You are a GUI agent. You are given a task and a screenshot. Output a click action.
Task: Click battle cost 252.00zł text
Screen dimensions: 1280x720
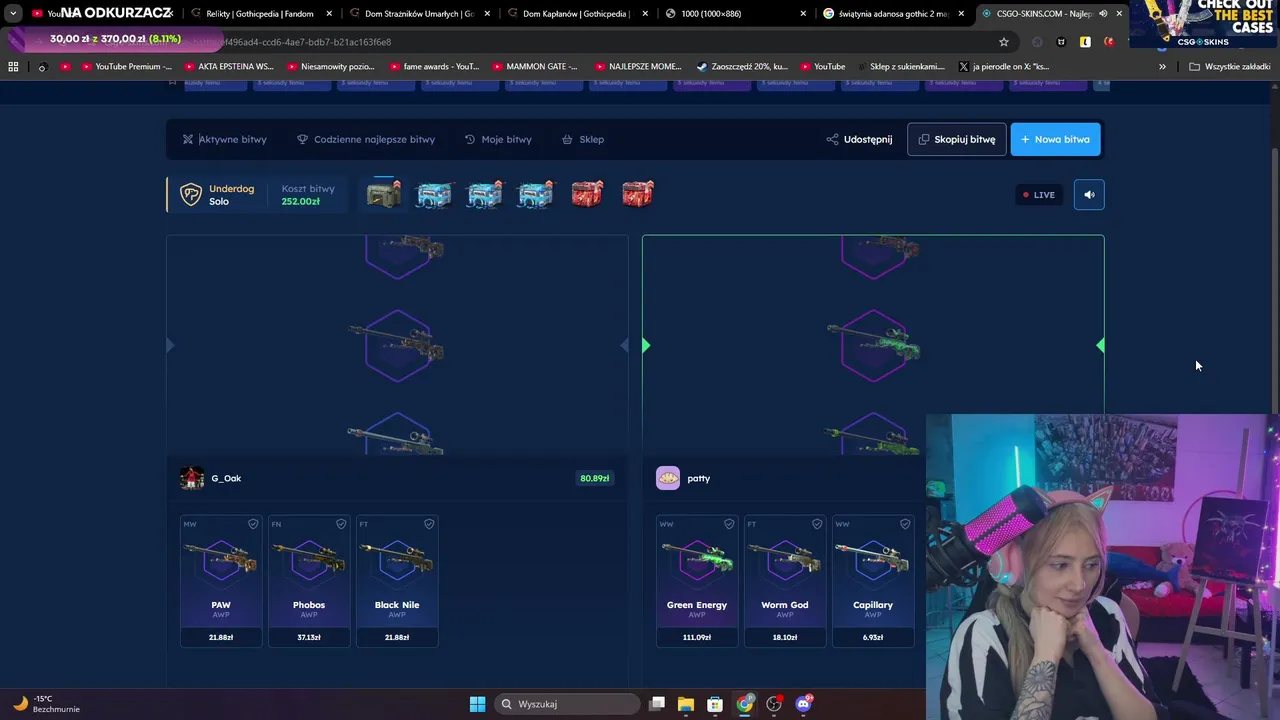tap(300, 201)
